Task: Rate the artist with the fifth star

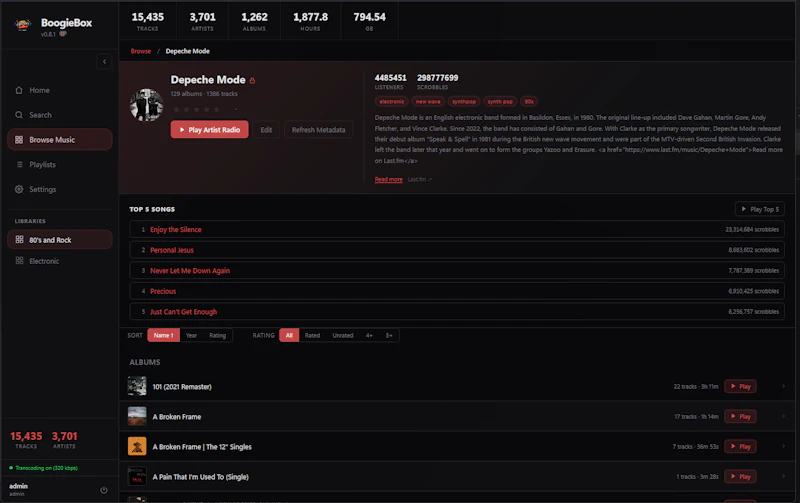Action: click(x=217, y=109)
